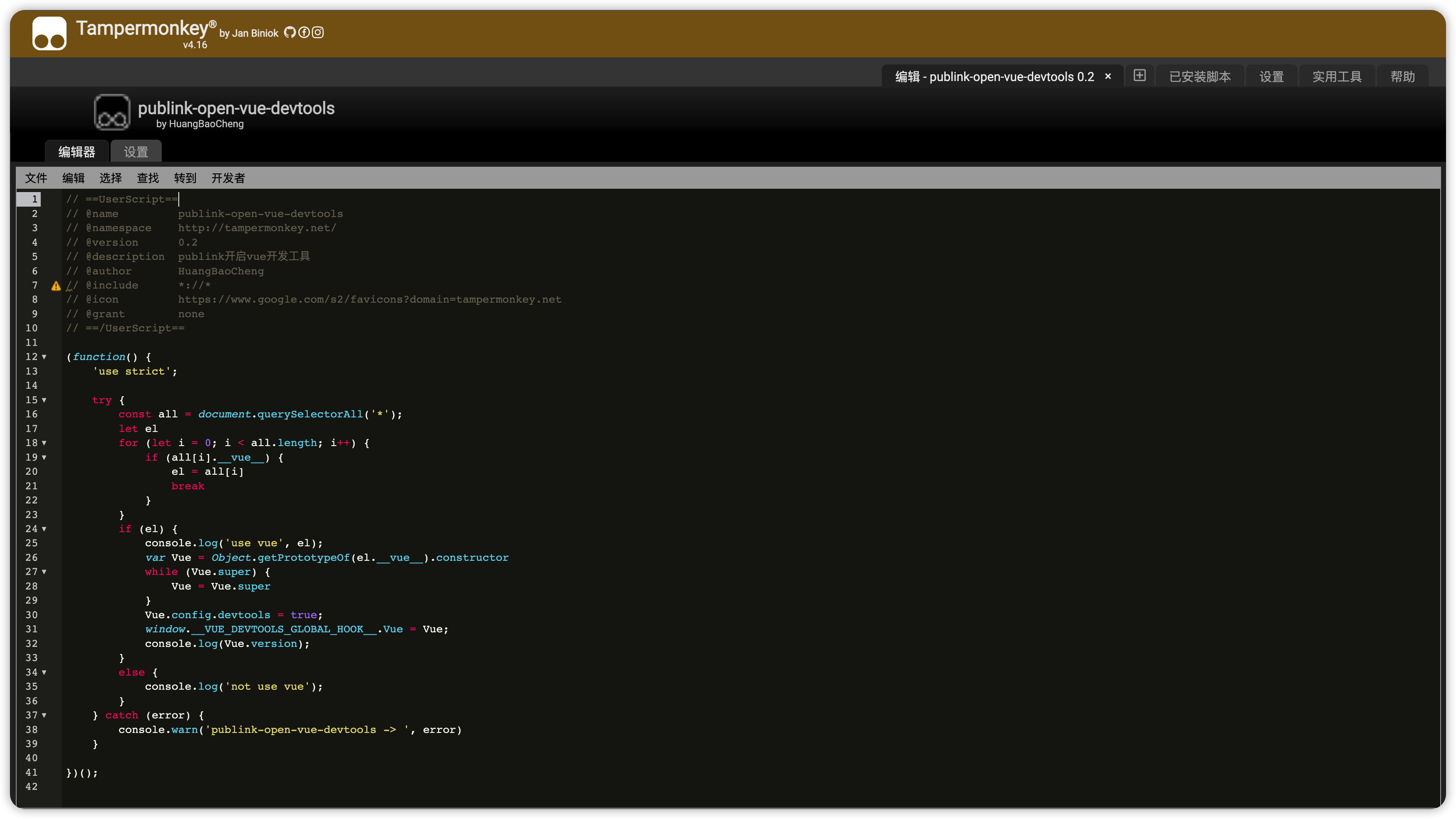Open the 开发者 menu
Screen dimensions: 1456x819
coord(228,178)
